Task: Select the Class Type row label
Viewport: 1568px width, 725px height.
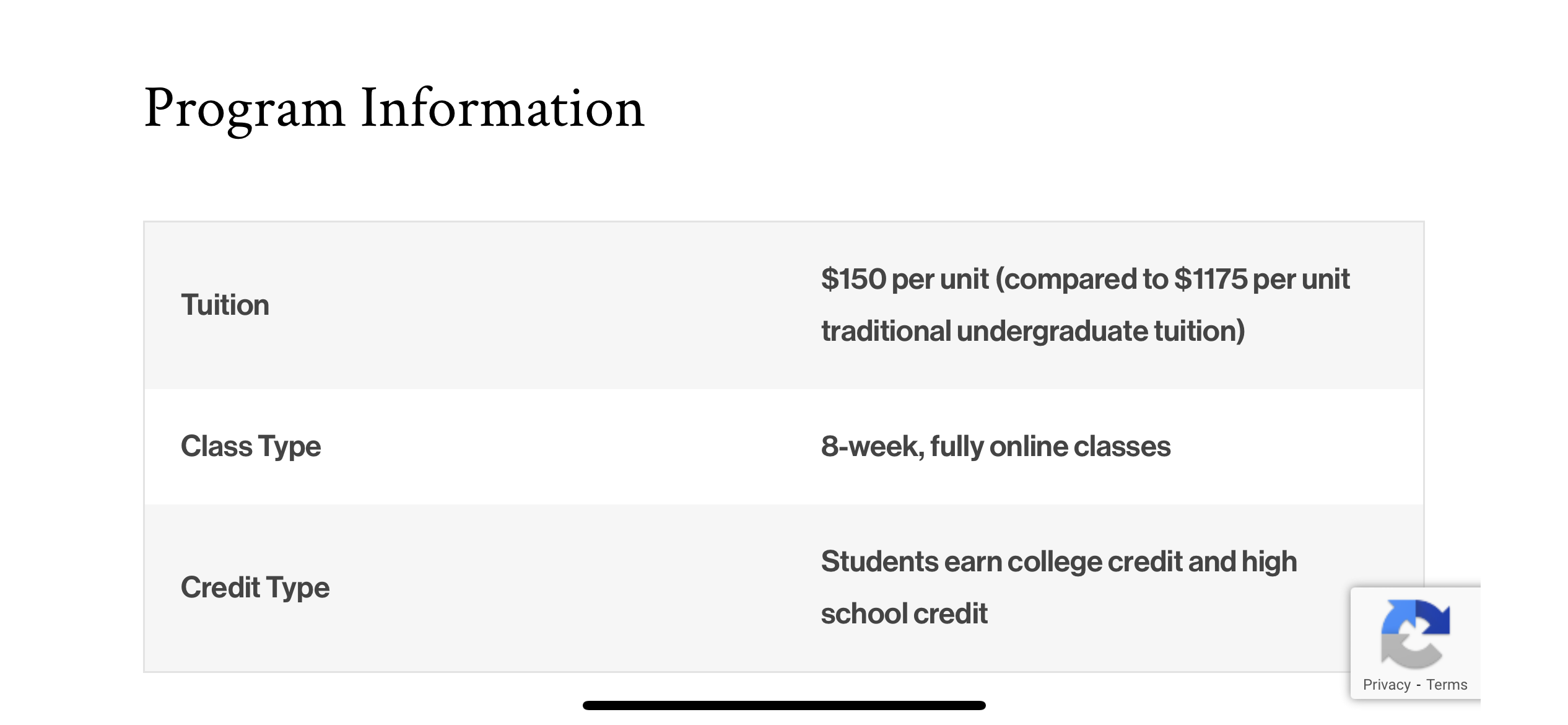Action: click(251, 447)
